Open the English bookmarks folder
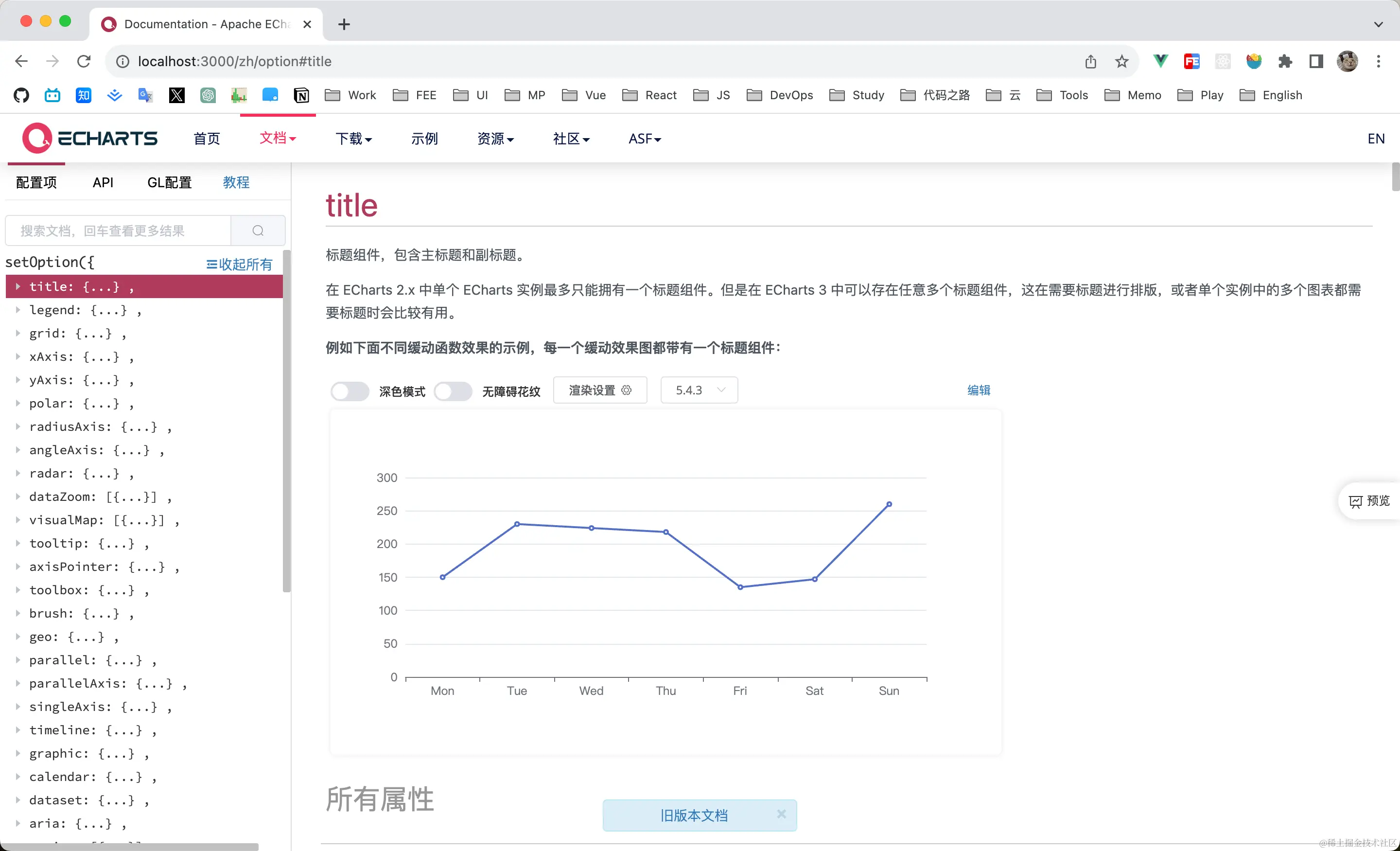 pos(1271,95)
